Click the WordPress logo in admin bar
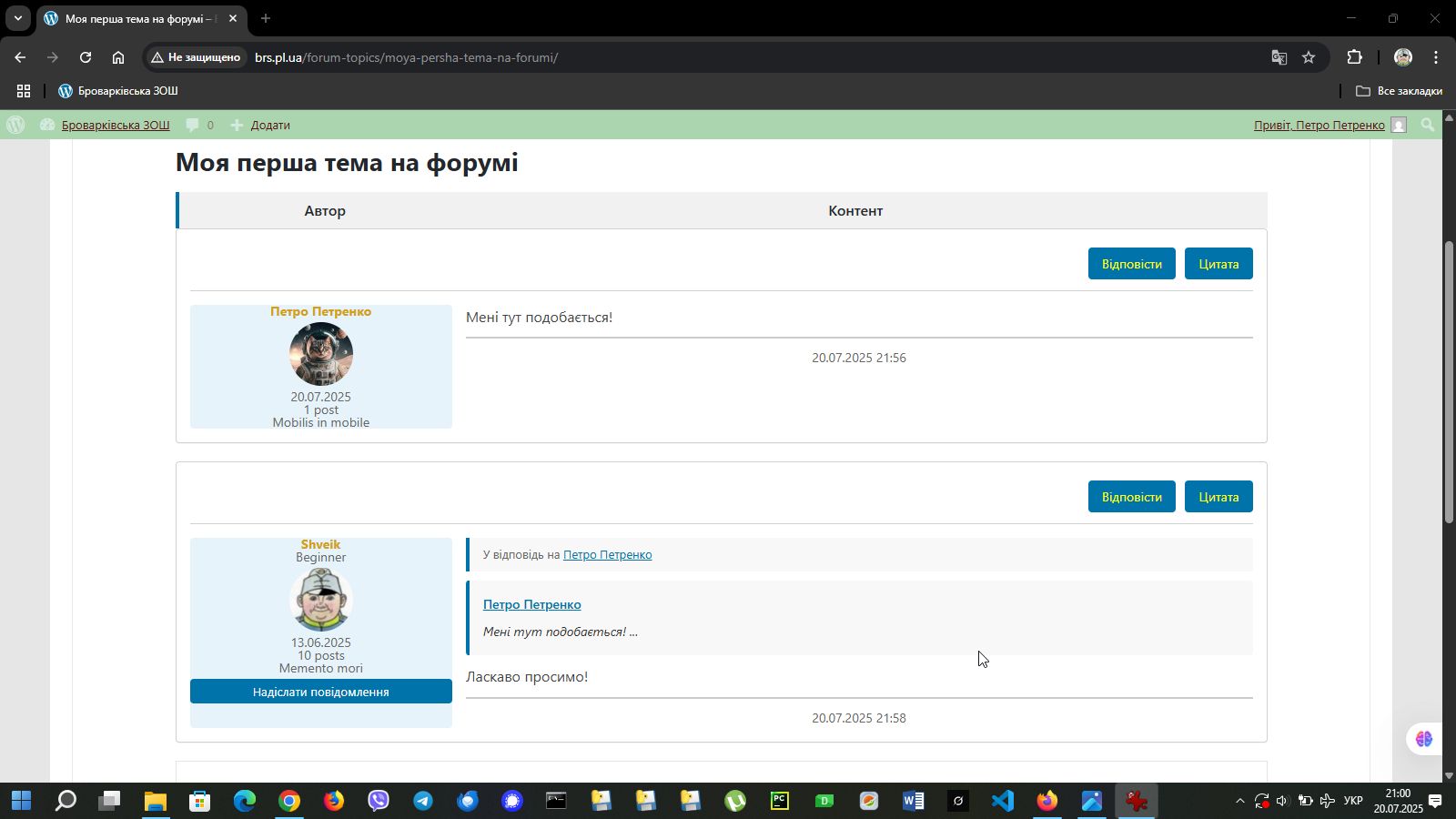Viewport: 1456px width, 819px height. (15, 125)
